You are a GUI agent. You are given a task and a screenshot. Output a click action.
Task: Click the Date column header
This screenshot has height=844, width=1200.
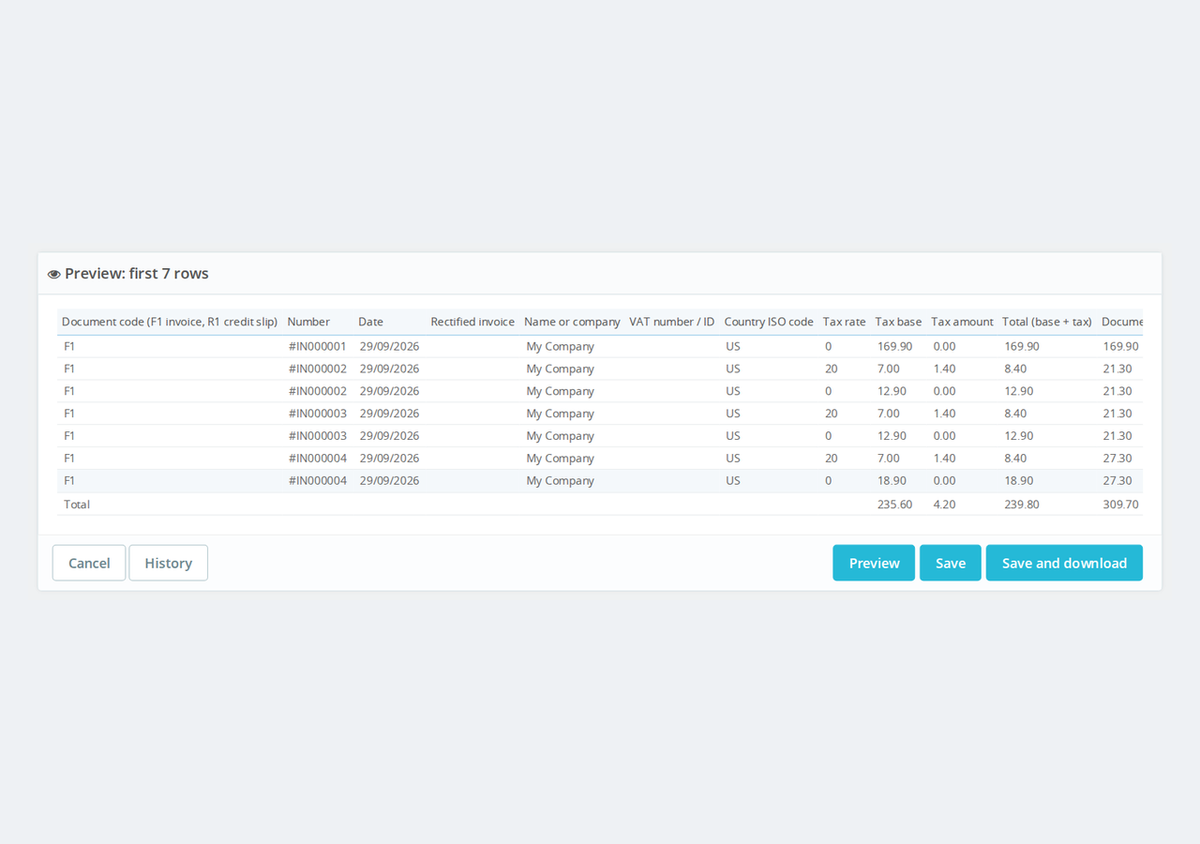point(371,322)
